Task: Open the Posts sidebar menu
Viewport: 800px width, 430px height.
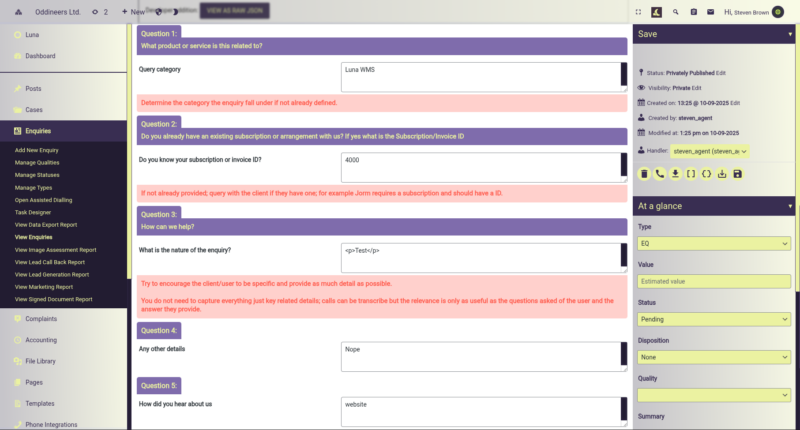Action: (x=33, y=89)
